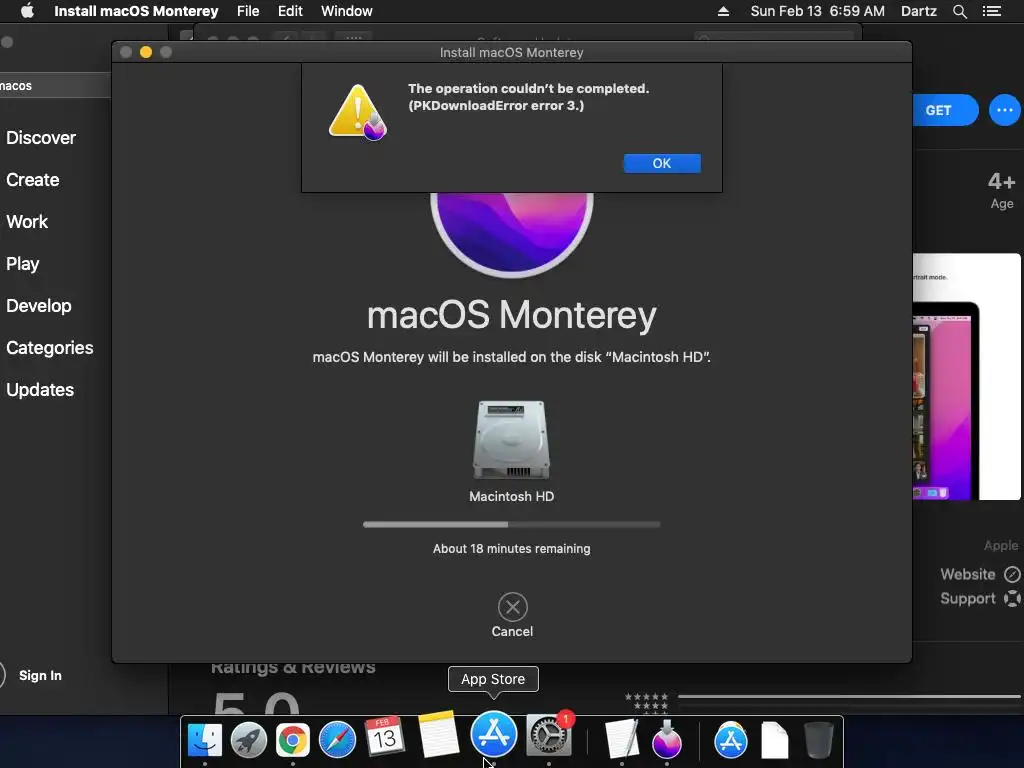Click Sign In in App Store
The width and height of the screenshot is (1024, 768).
tap(40, 675)
